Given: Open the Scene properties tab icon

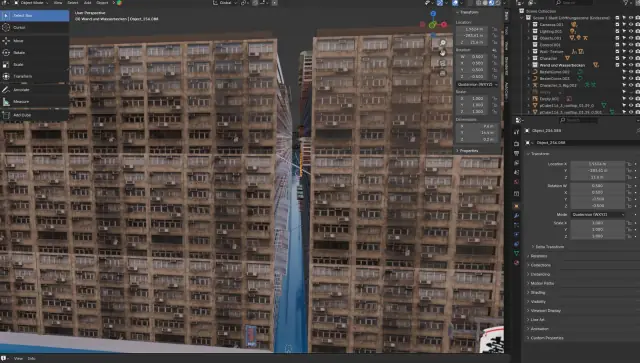Looking at the screenshot, I should tap(517, 173).
